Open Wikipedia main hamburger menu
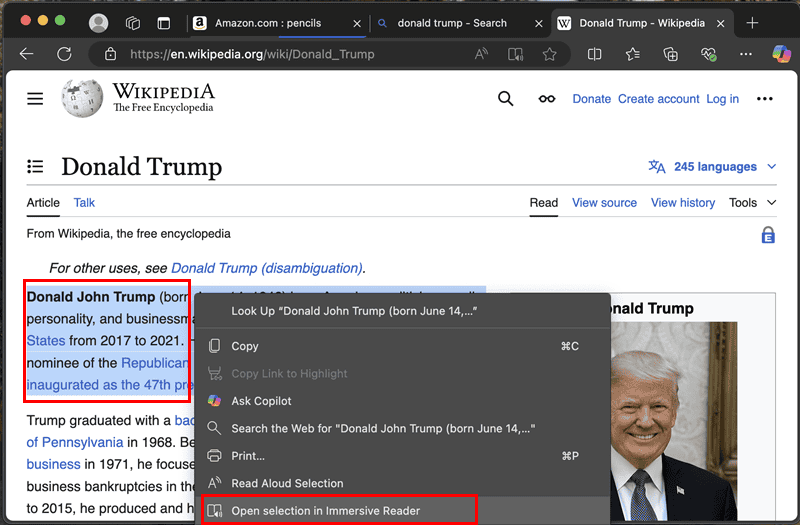This screenshot has width=800, height=525. (36, 98)
